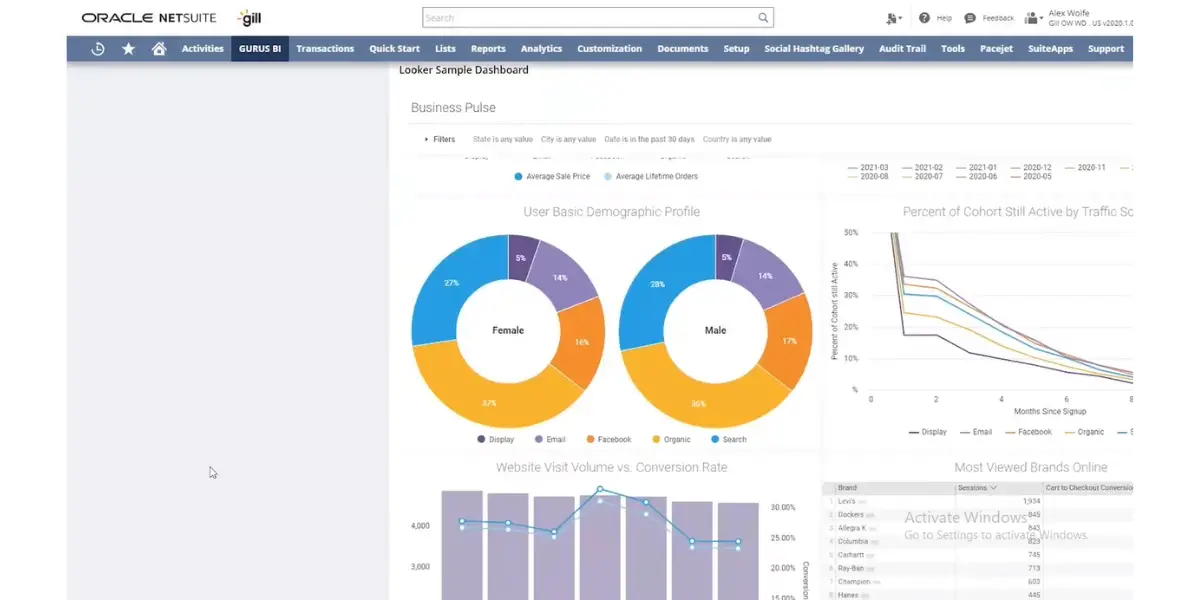Open the Documents menu
Screen dimensions: 1200x600
click(x=682, y=48)
